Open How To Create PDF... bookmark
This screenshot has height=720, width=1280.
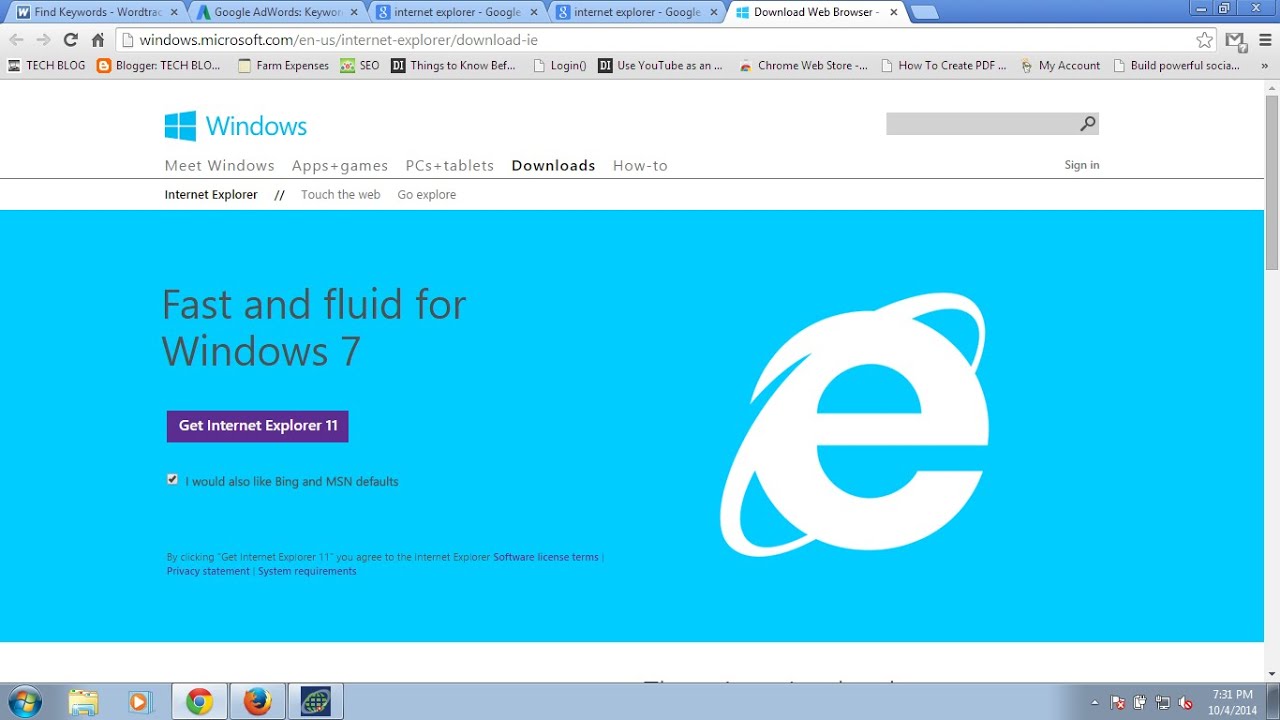(944, 66)
